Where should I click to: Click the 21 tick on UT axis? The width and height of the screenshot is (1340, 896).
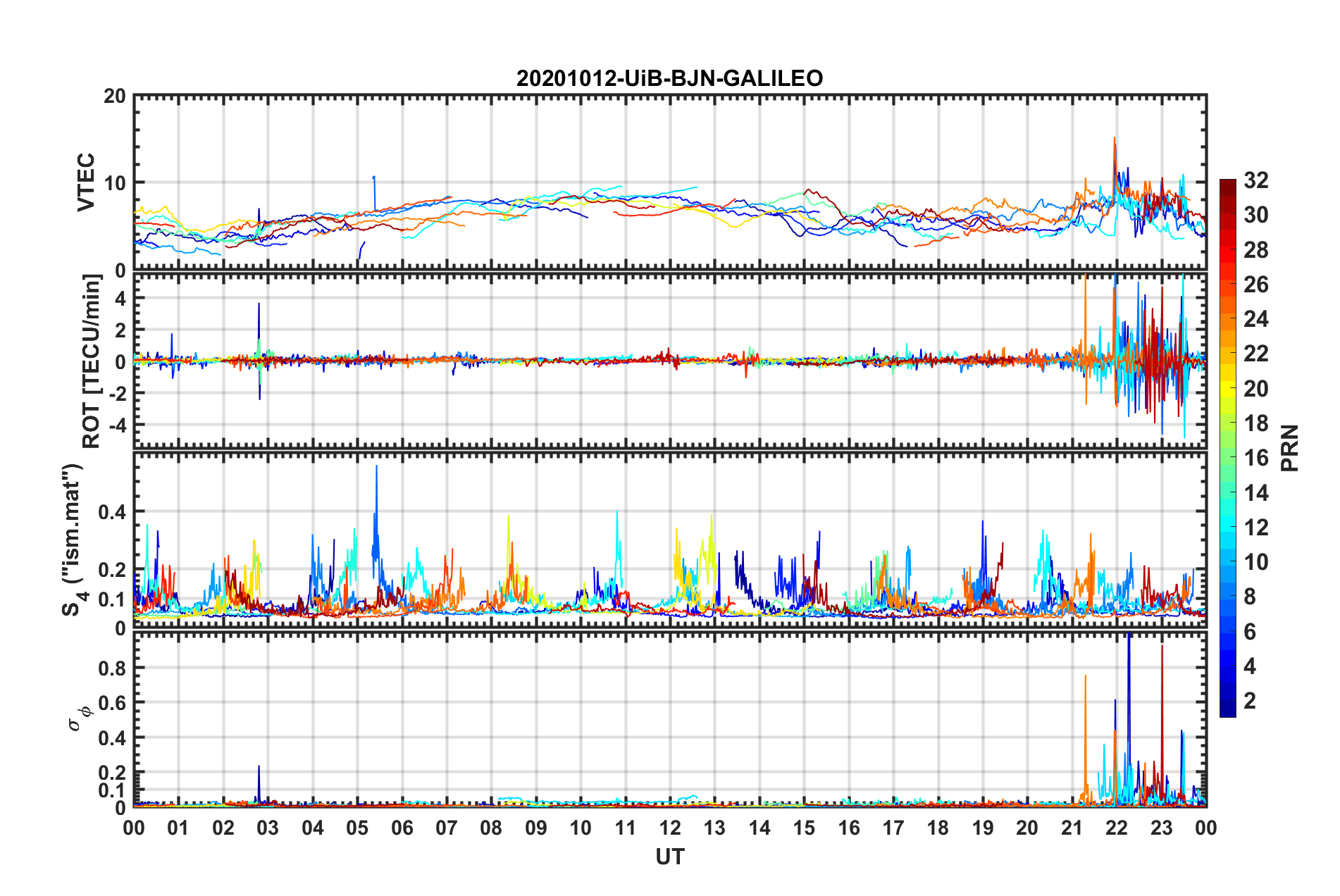(1072, 828)
